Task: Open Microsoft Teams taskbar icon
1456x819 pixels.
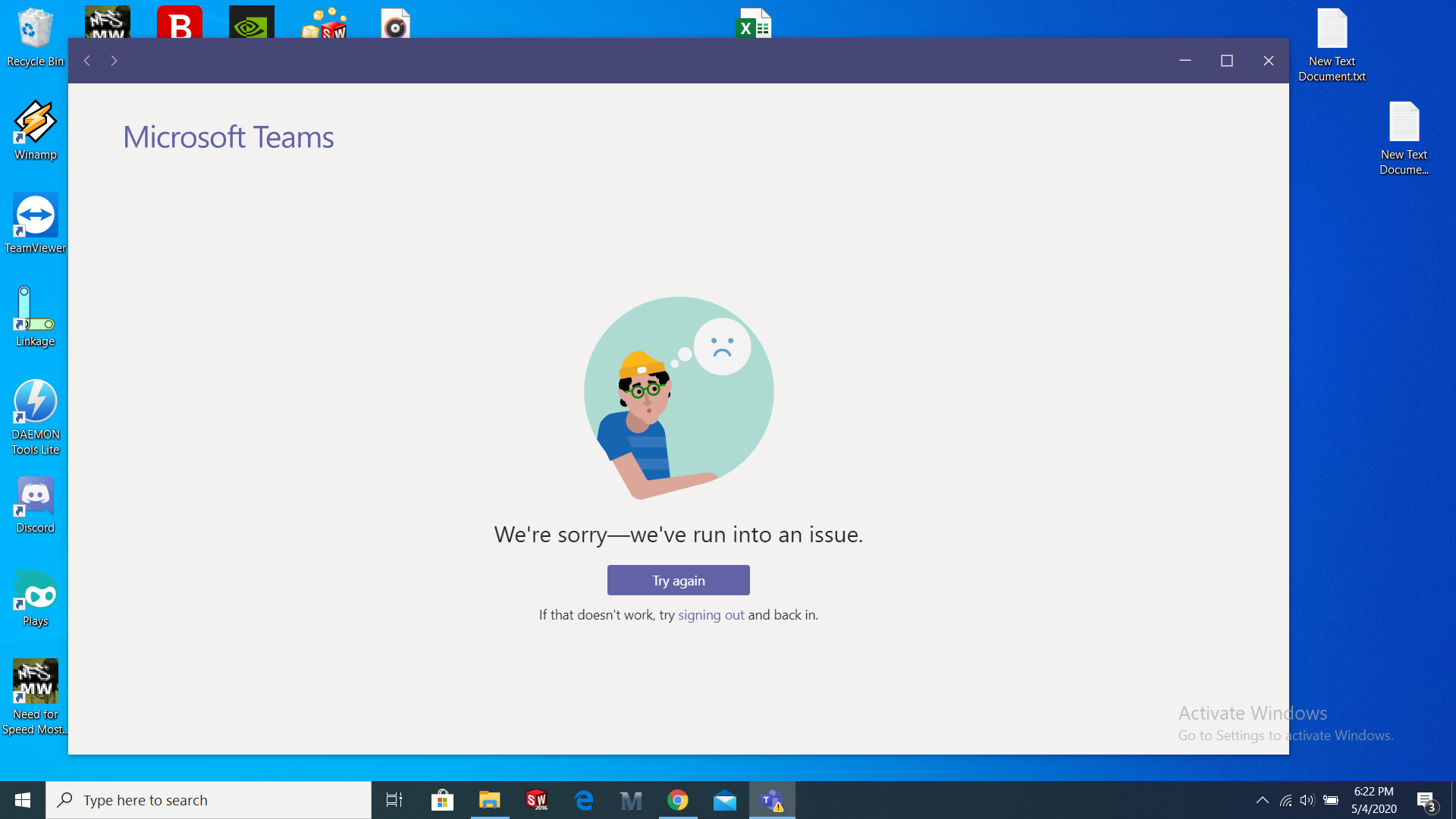Action: pyautogui.click(x=772, y=800)
